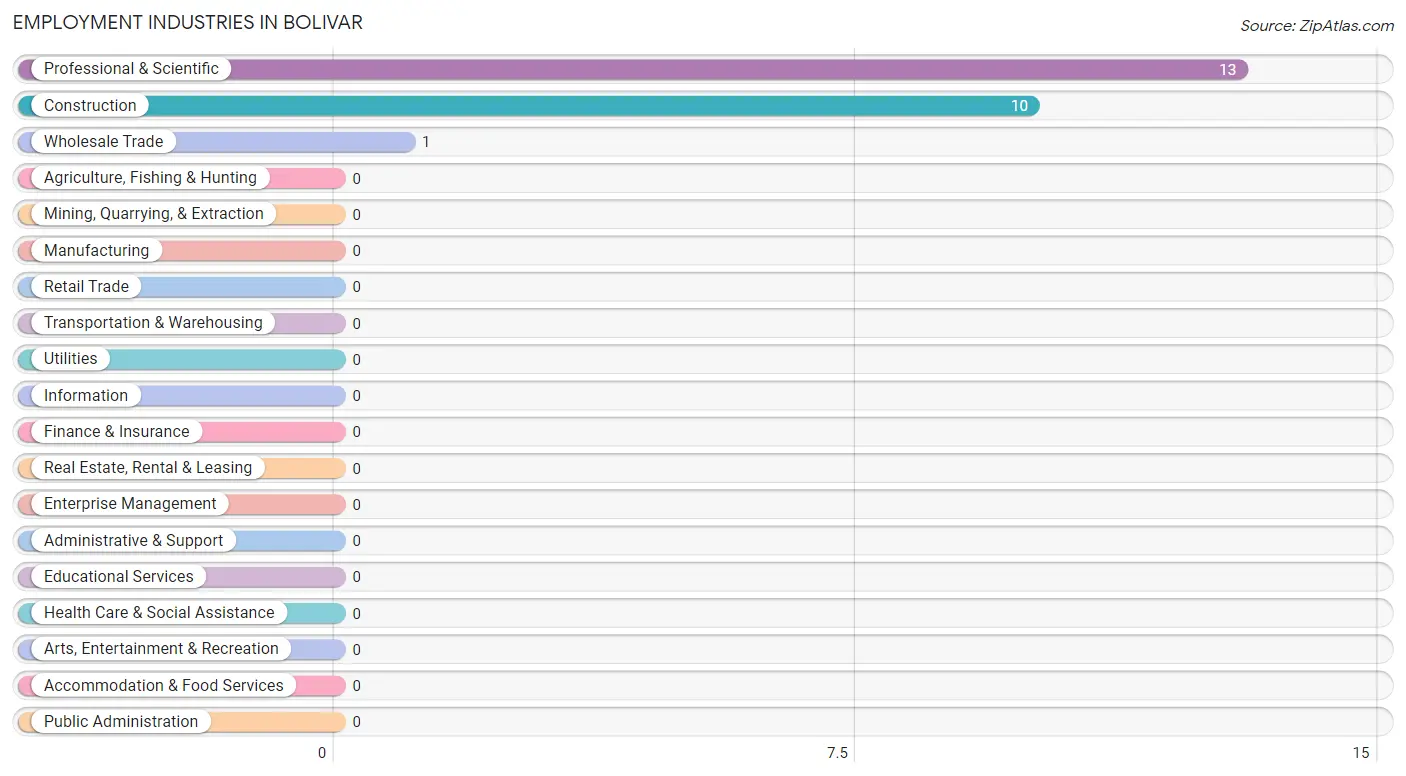Viewport: 1406px width, 776px height.
Task: Select Accommodation & Food Services label
Action: 164,685
